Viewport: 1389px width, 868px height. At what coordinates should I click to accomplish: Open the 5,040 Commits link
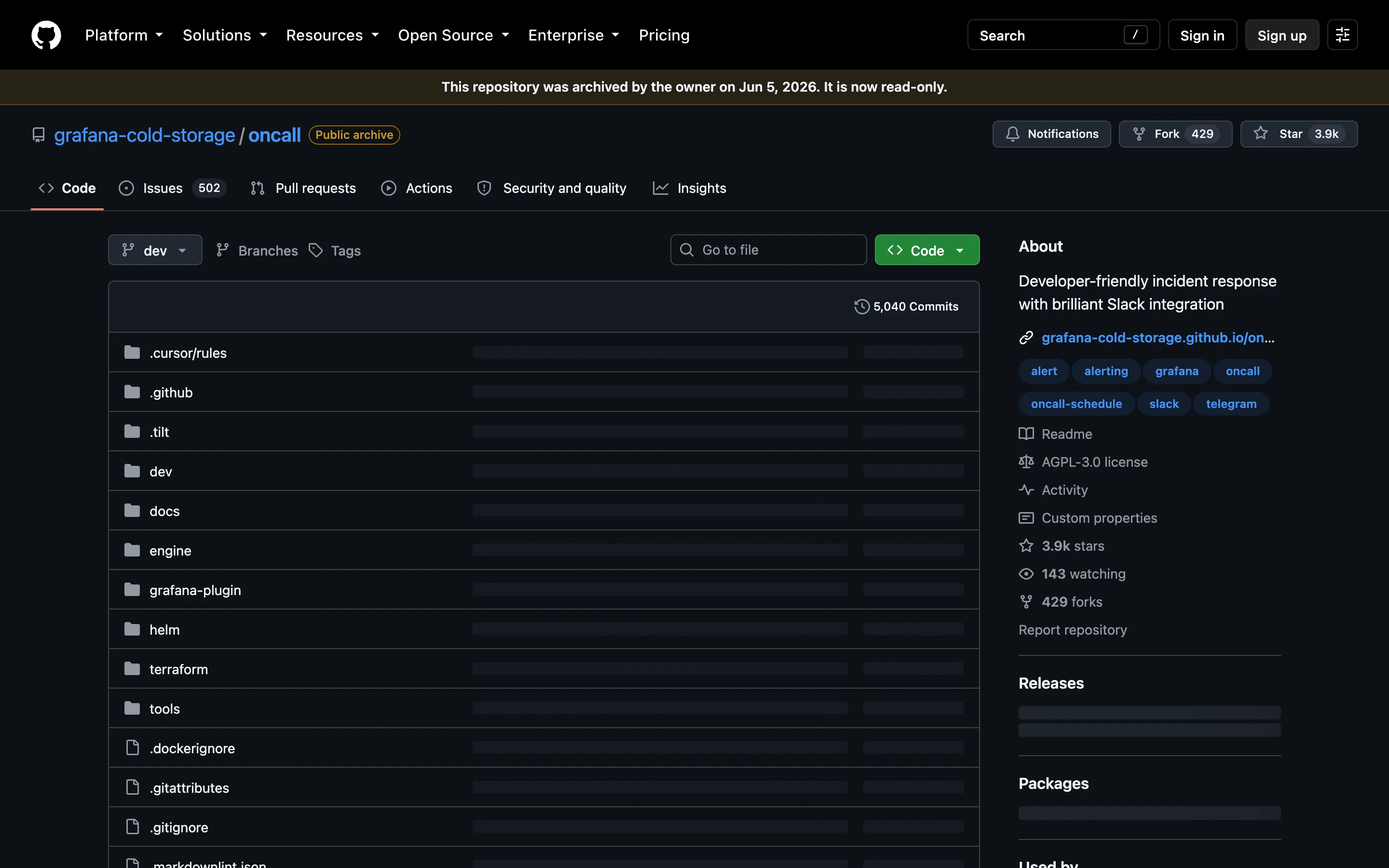(906, 307)
